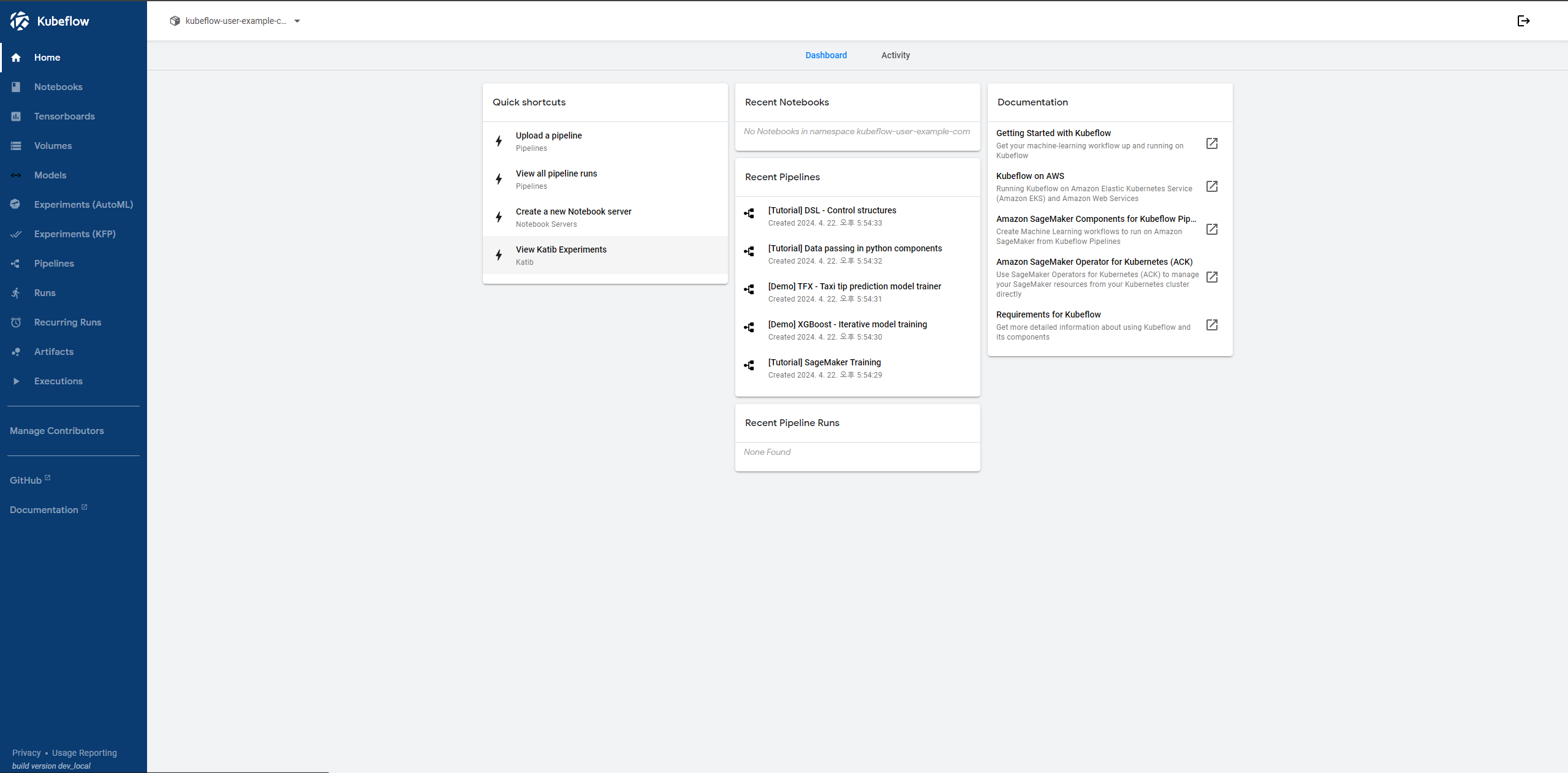Open the XGBoost iterative model training pipeline
Image resolution: width=1568 pixels, height=773 pixels.
pyautogui.click(x=847, y=325)
